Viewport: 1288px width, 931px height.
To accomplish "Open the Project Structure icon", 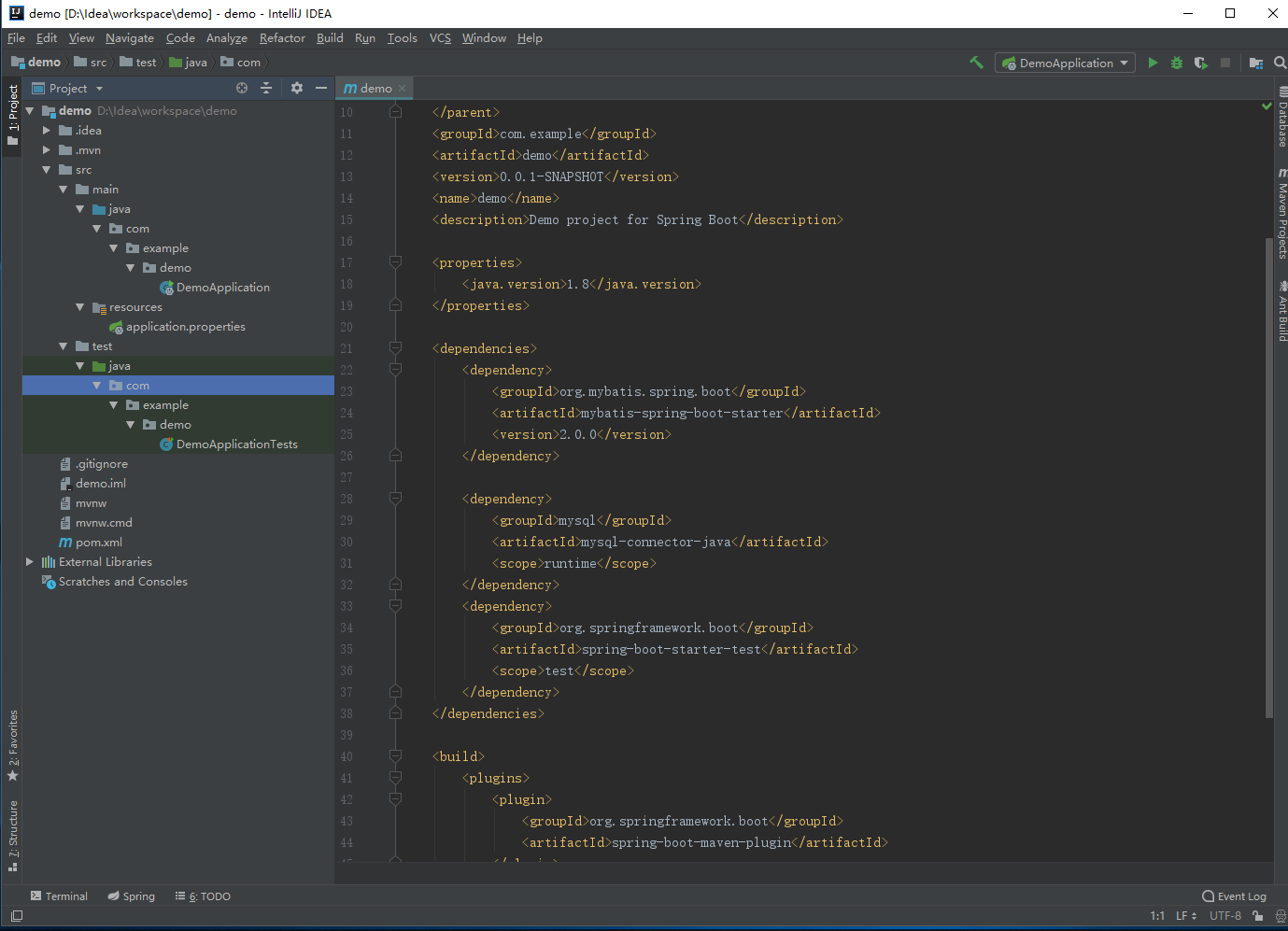I will click(1256, 63).
